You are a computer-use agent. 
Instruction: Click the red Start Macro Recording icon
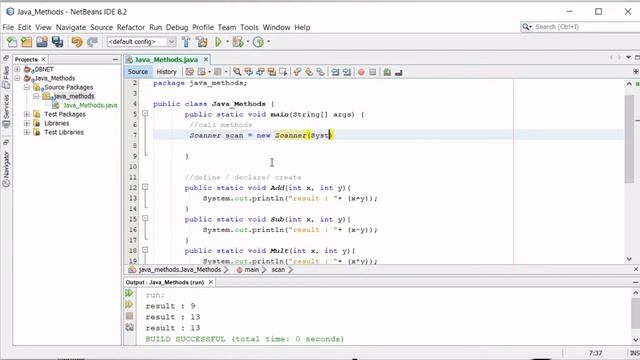point(361,72)
